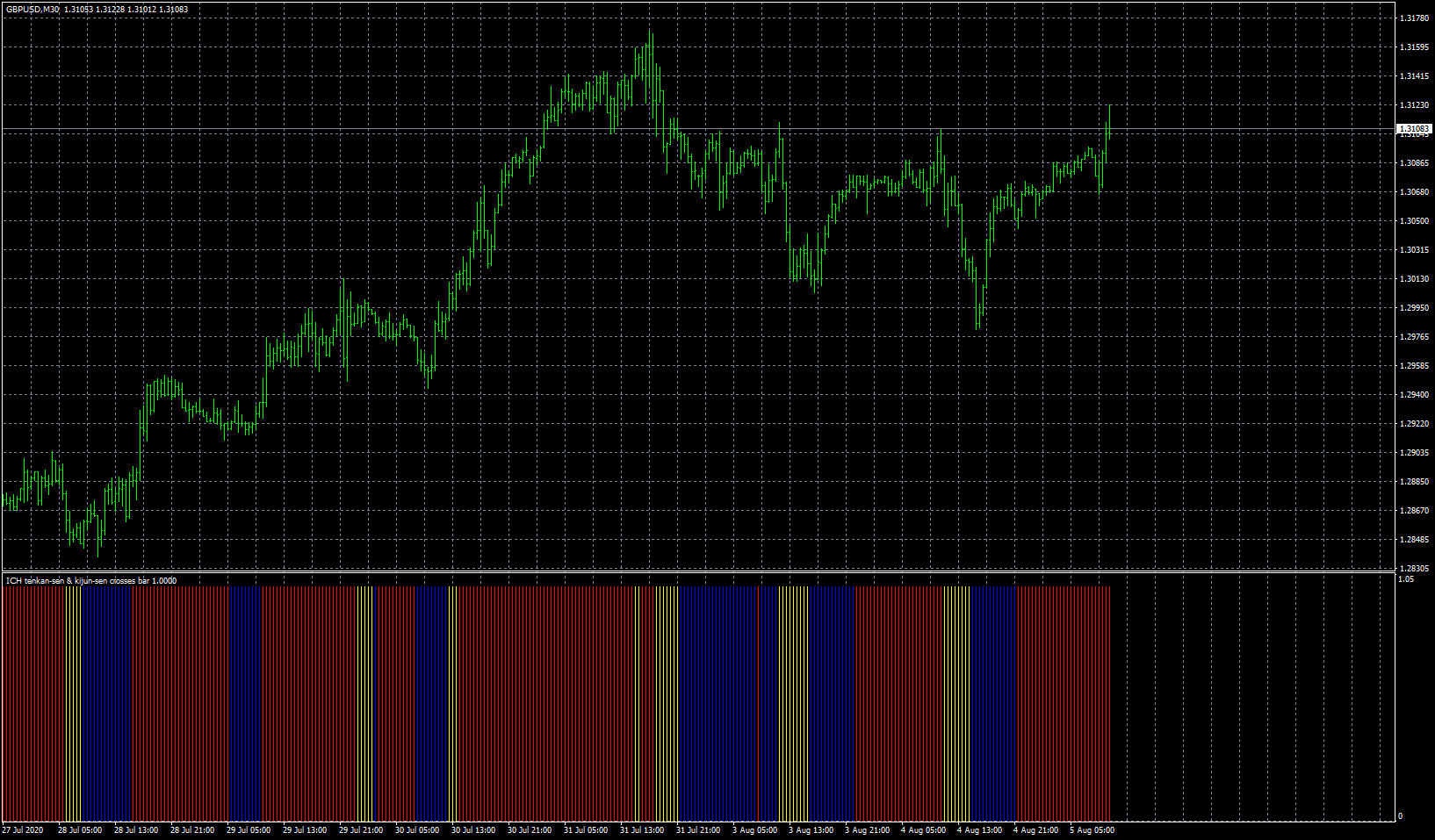Pick the 4 Aug 13:00 time label
1435x840 pixels.
click(979, 830)
